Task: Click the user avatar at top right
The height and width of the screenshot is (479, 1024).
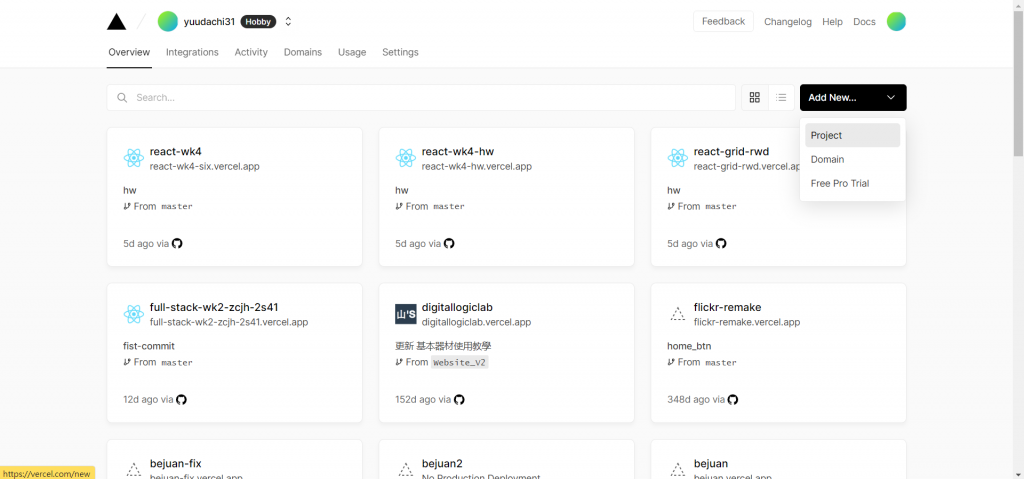Action: (896, 22)
